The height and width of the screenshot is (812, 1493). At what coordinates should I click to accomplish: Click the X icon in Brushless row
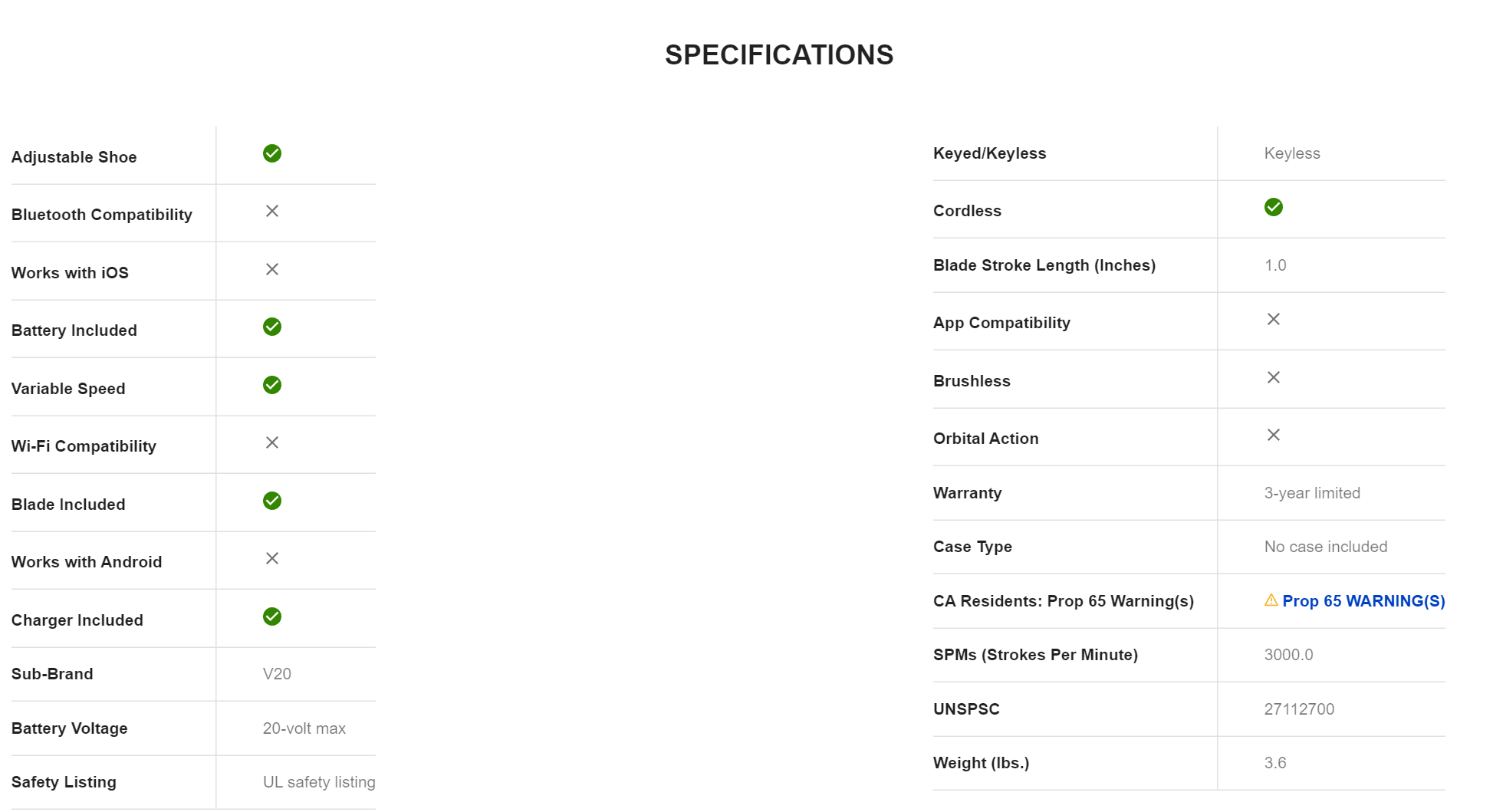click(x=1274, y=377)
